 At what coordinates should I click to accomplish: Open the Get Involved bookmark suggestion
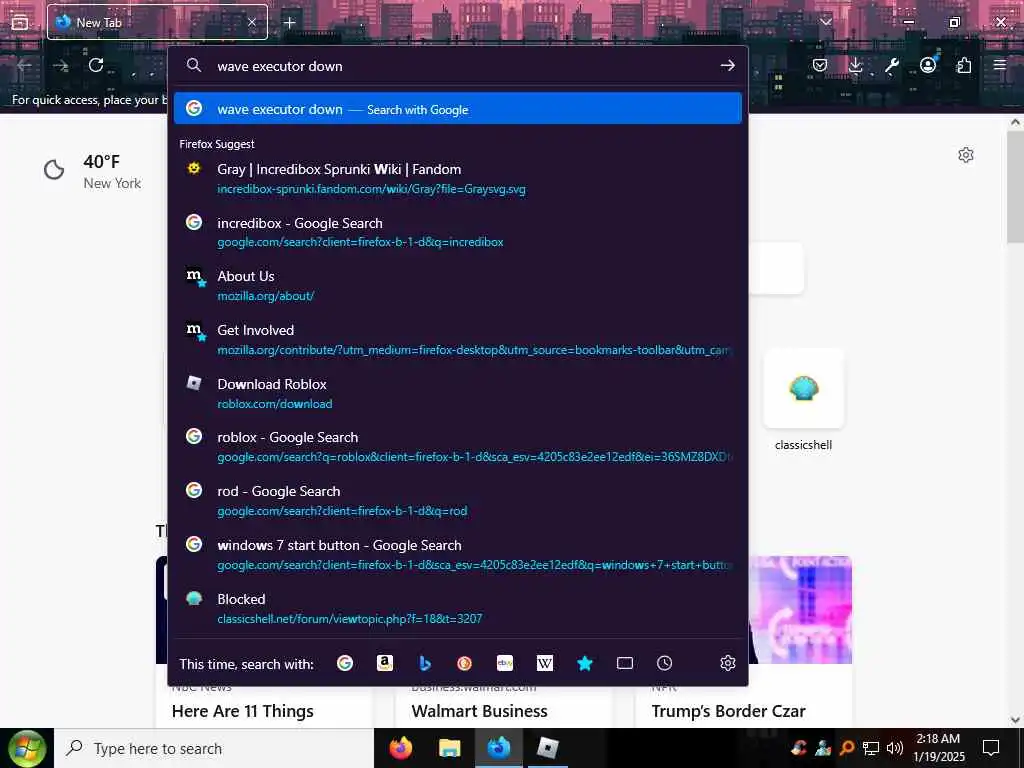(x=458, y=340)
